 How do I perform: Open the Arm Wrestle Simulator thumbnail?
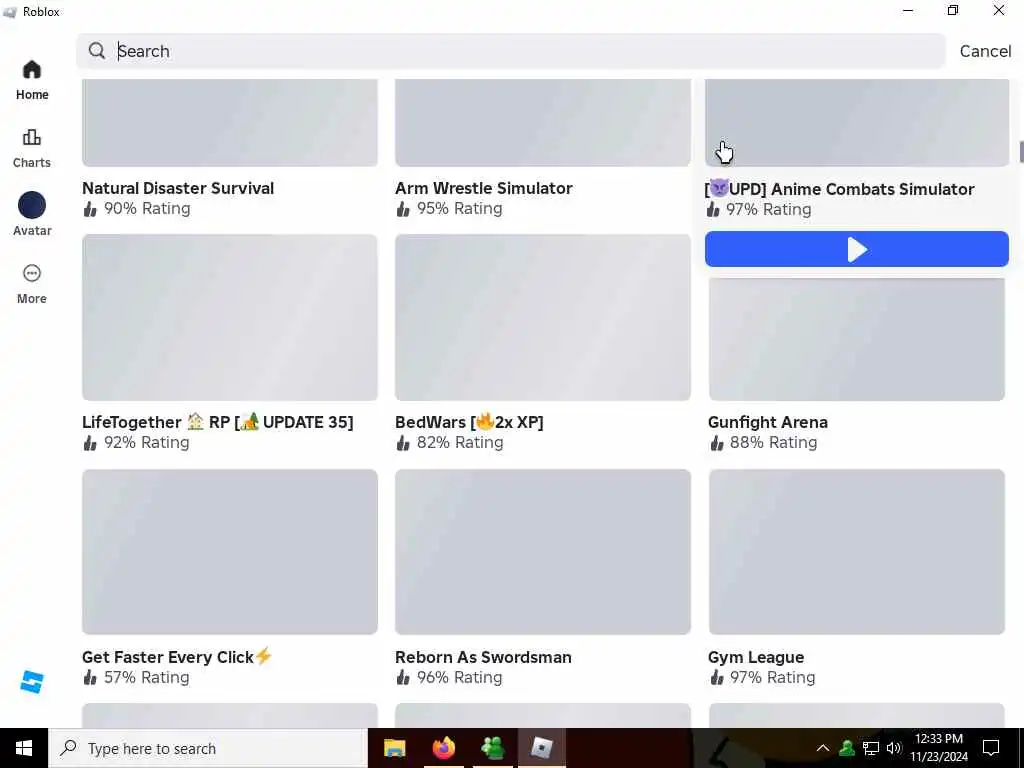[543, 123]
